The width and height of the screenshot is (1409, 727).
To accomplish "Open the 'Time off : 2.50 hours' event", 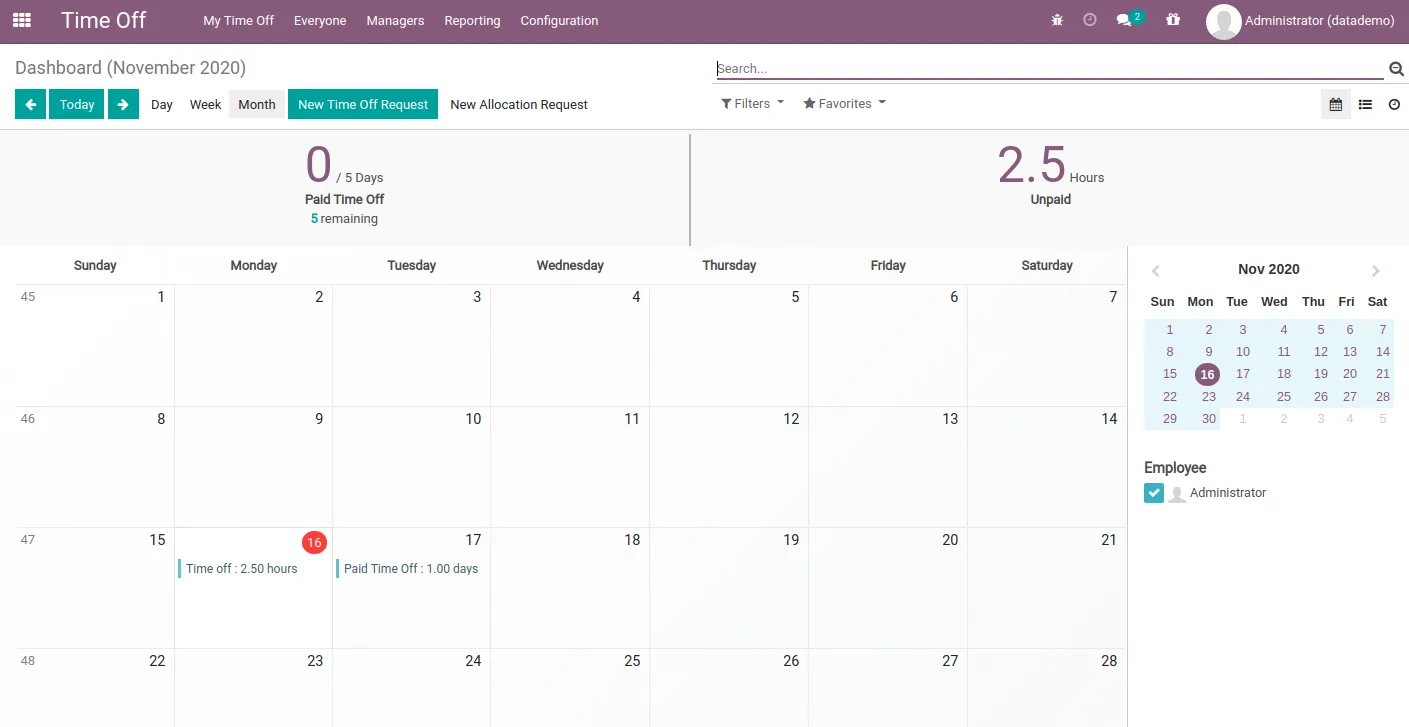I will point(253,569).
